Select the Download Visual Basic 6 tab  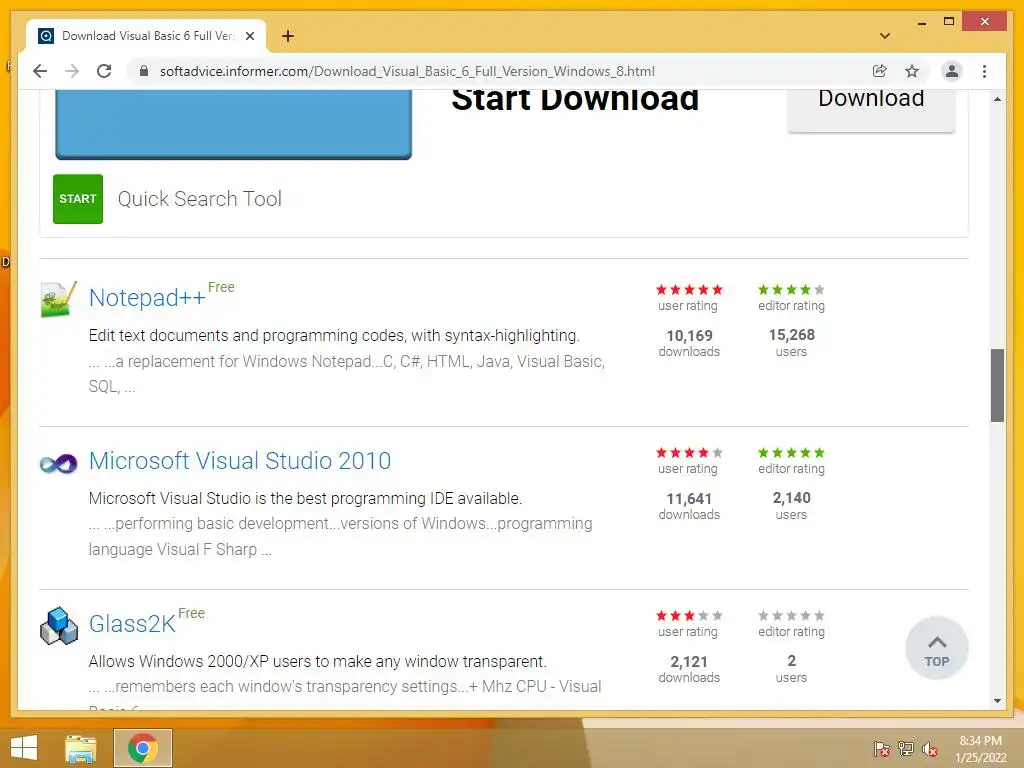pos(146,36)
